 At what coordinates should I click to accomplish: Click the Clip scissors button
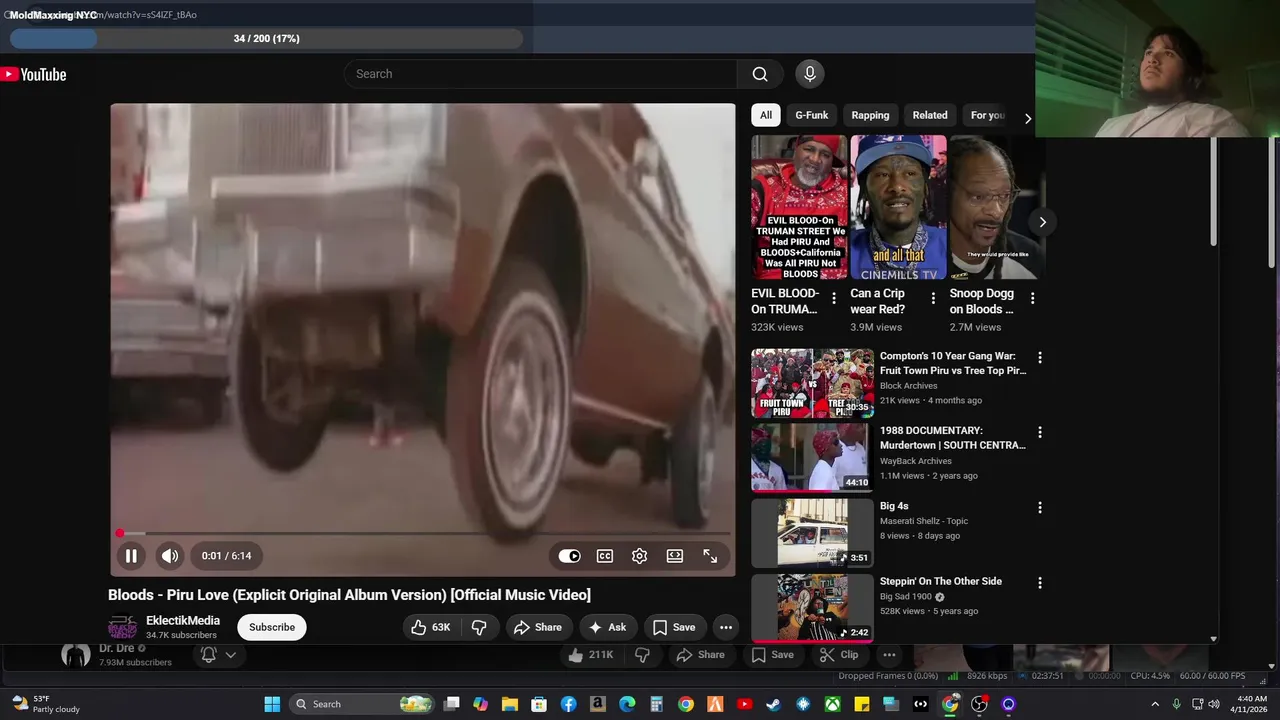[x=839, y=655]
